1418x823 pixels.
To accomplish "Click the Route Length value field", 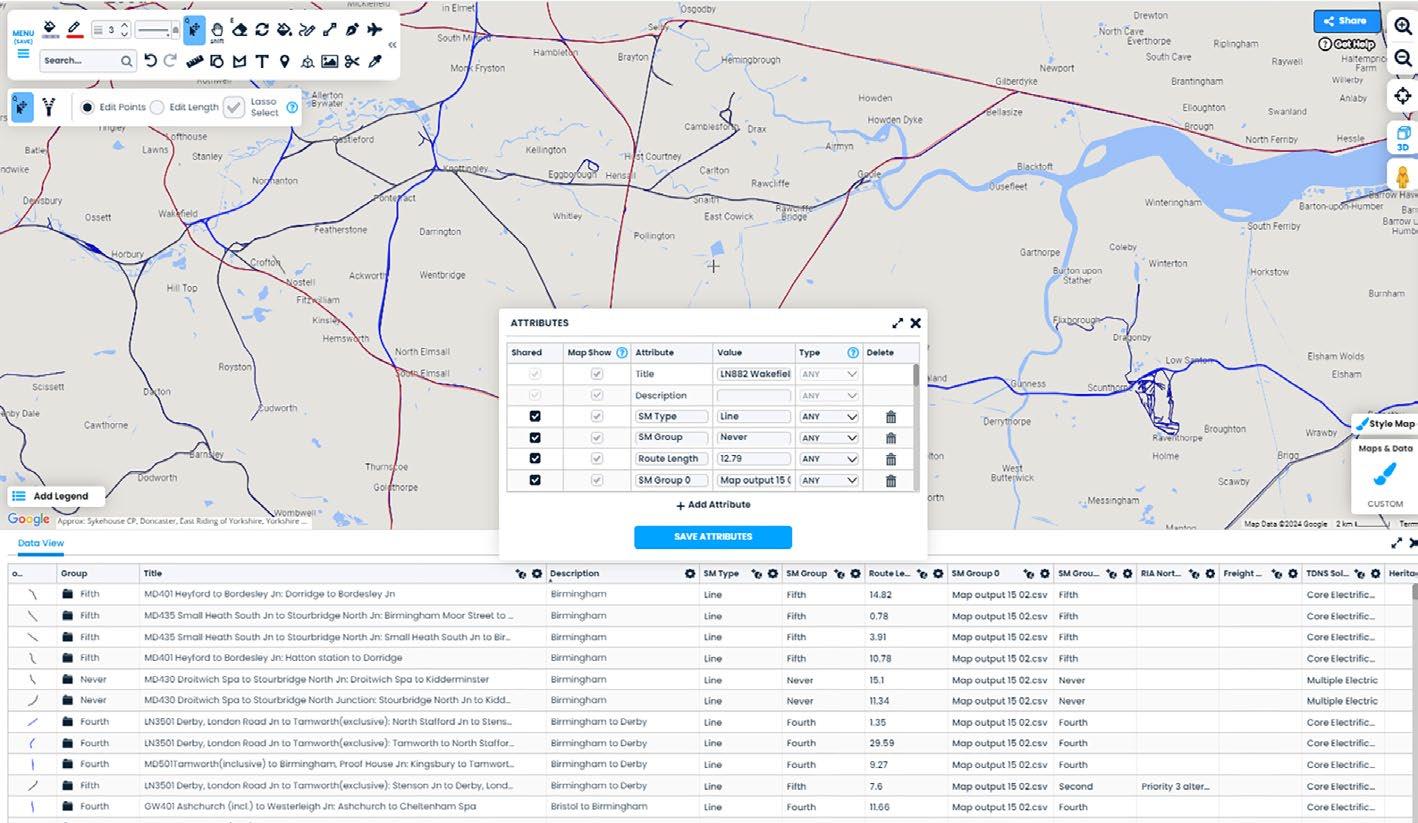I will [x=754, y=459].
